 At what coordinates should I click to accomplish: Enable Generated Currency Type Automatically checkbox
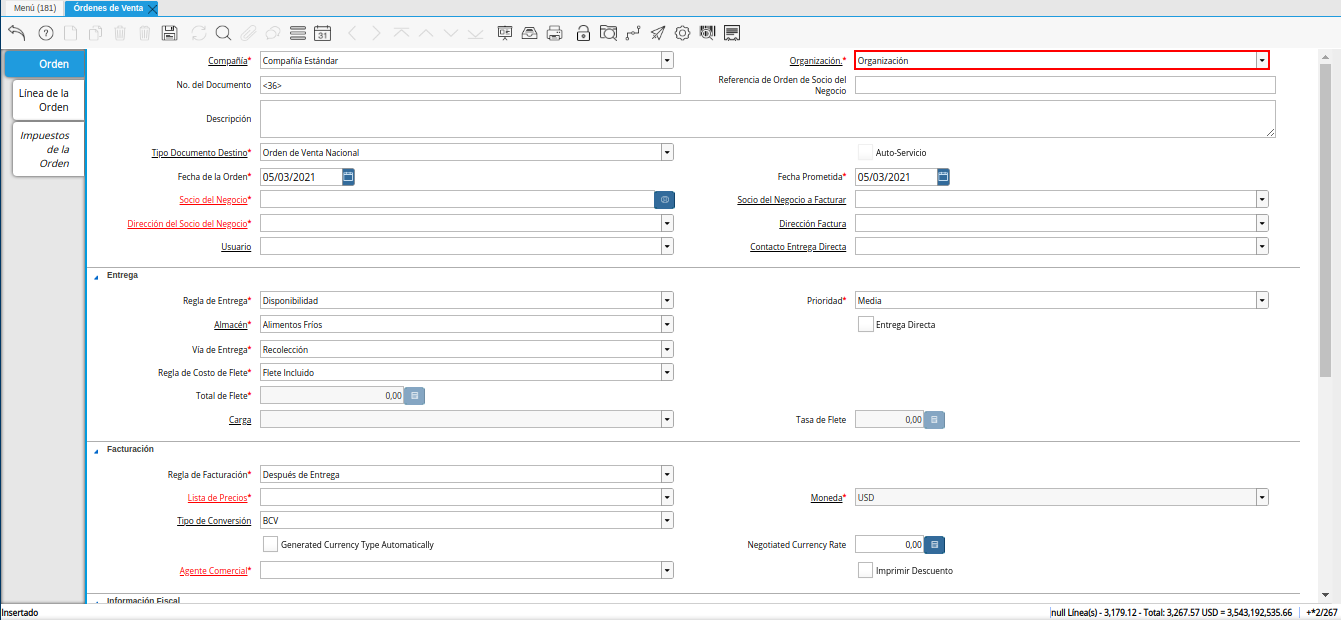[x=270, y=544]
